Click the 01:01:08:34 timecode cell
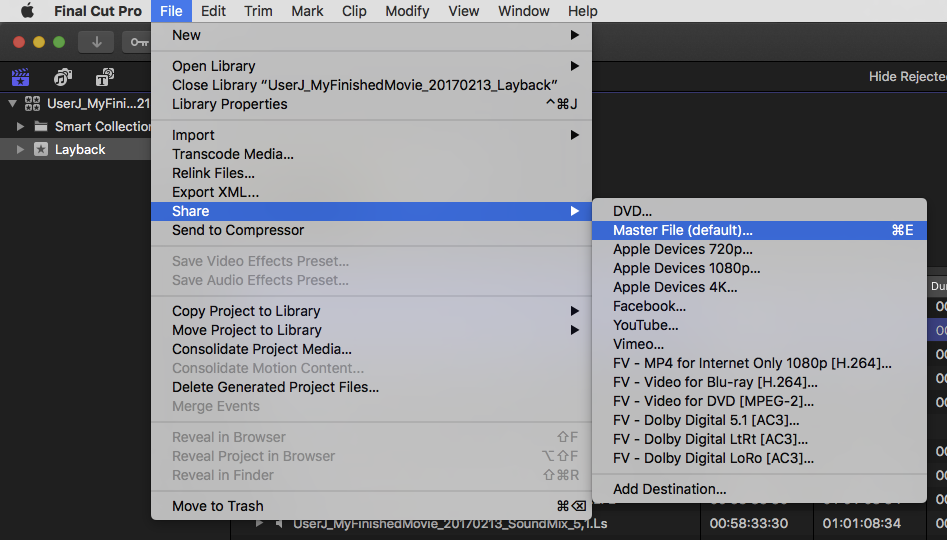This screenshot has width=947, height=540. click(862, 523)
